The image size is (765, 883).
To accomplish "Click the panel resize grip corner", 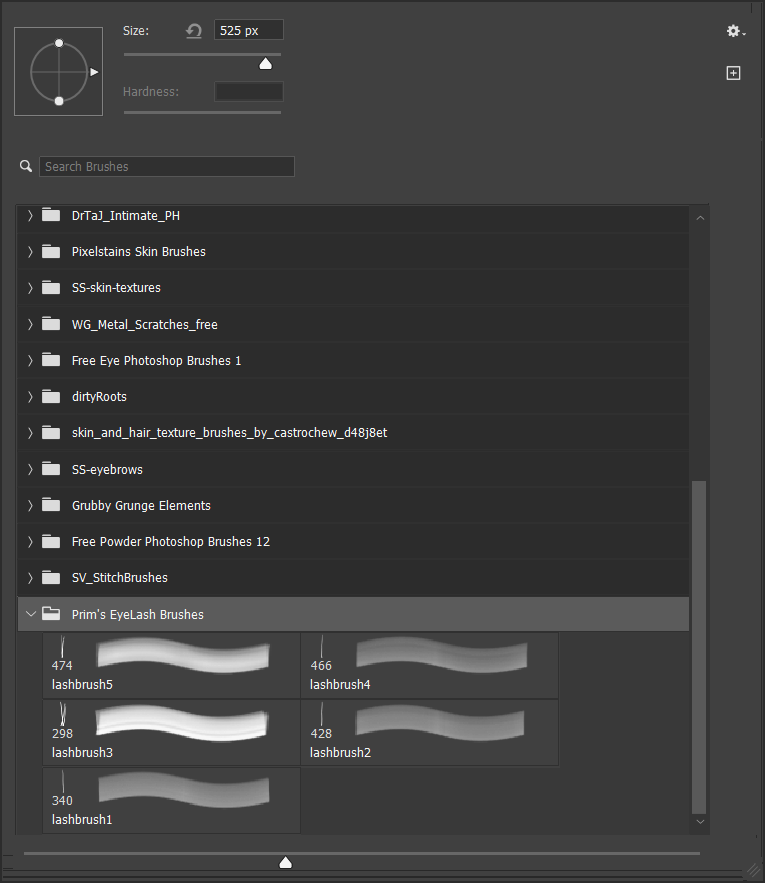I will (x=753, y=871).
